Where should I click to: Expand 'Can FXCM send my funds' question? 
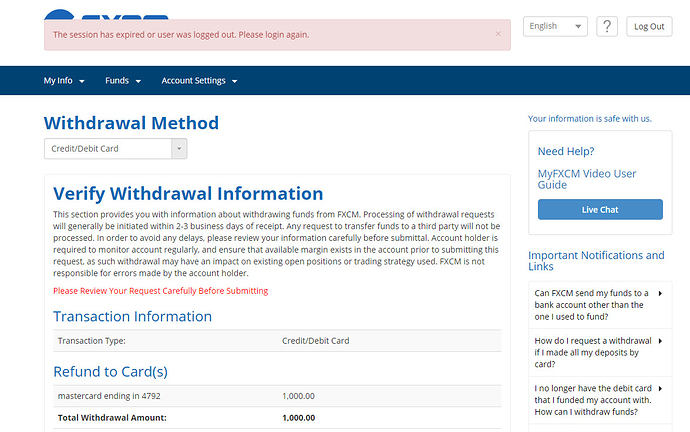(600, 305)
